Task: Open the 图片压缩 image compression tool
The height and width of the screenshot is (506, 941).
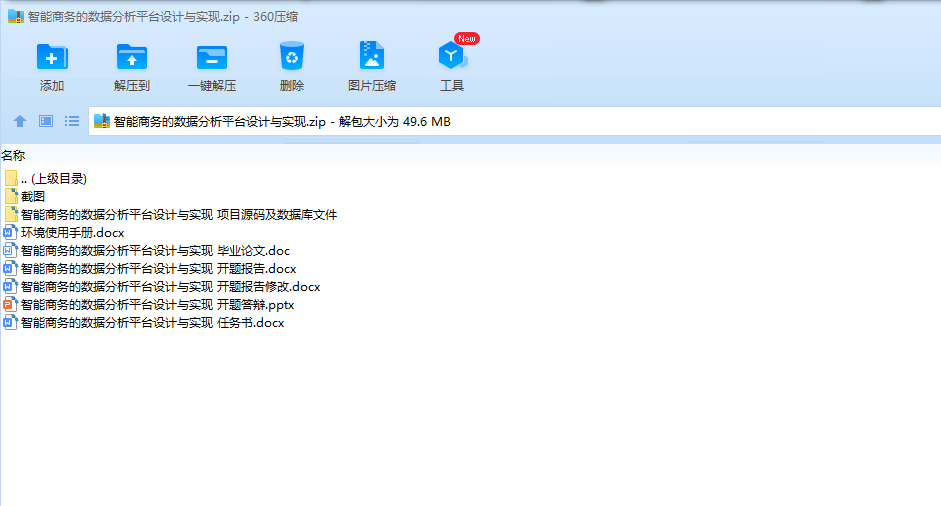Action: click(x=371, y=56)
